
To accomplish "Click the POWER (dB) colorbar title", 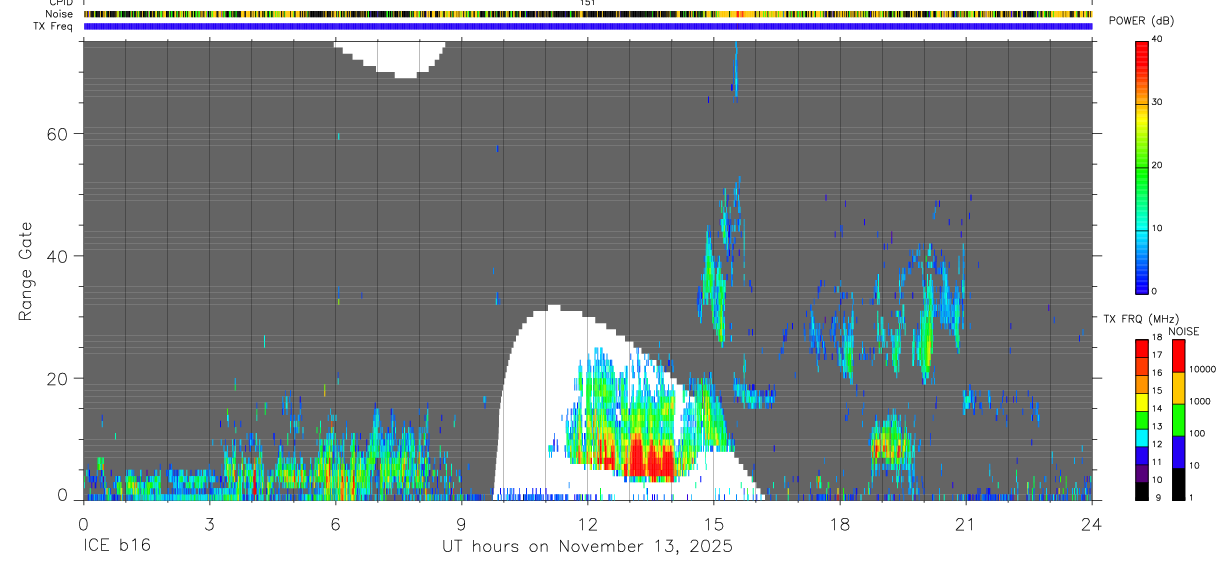I will coord(1142,21).
